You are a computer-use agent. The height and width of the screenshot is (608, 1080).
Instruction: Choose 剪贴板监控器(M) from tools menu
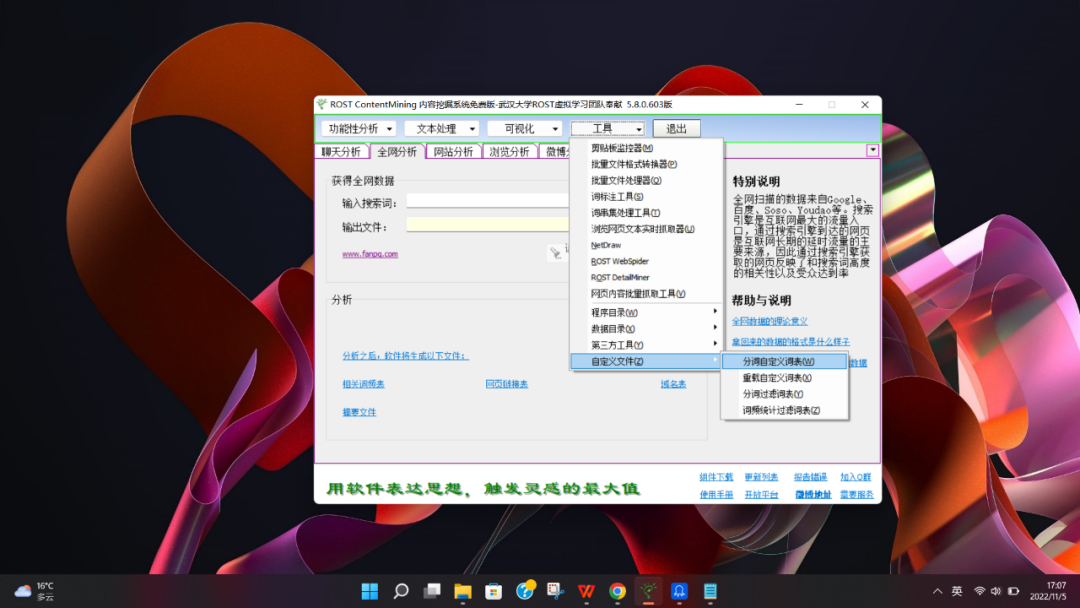646,148
